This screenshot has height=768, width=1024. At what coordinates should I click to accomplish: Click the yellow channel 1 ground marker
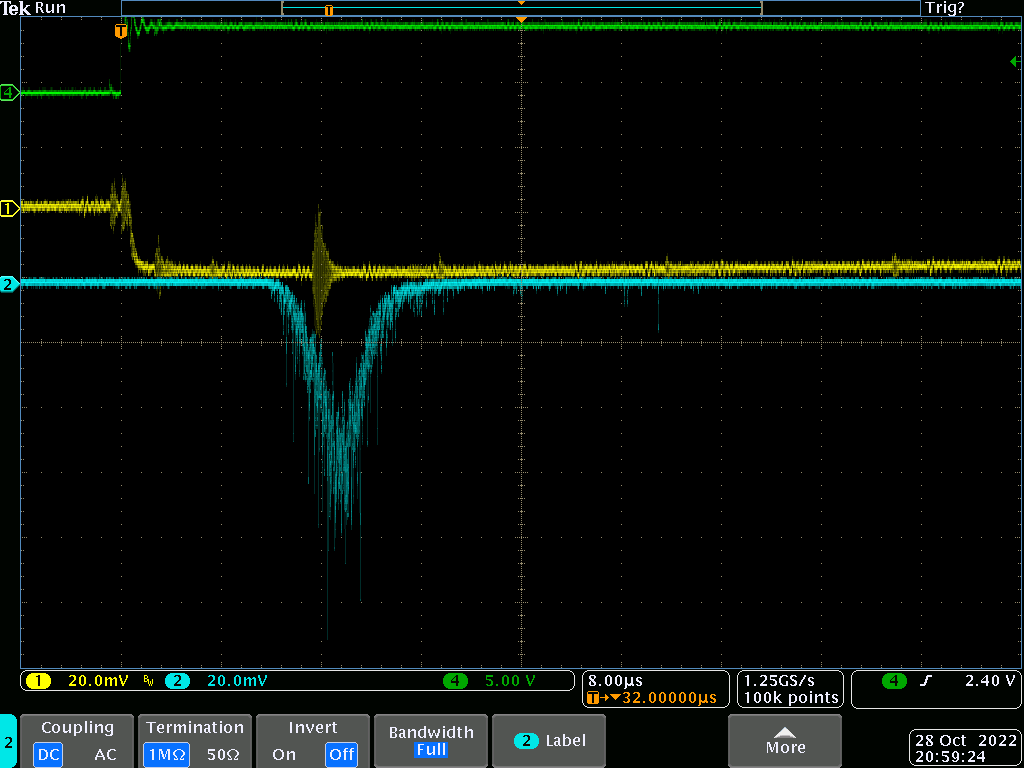click(x=9, y=208)
